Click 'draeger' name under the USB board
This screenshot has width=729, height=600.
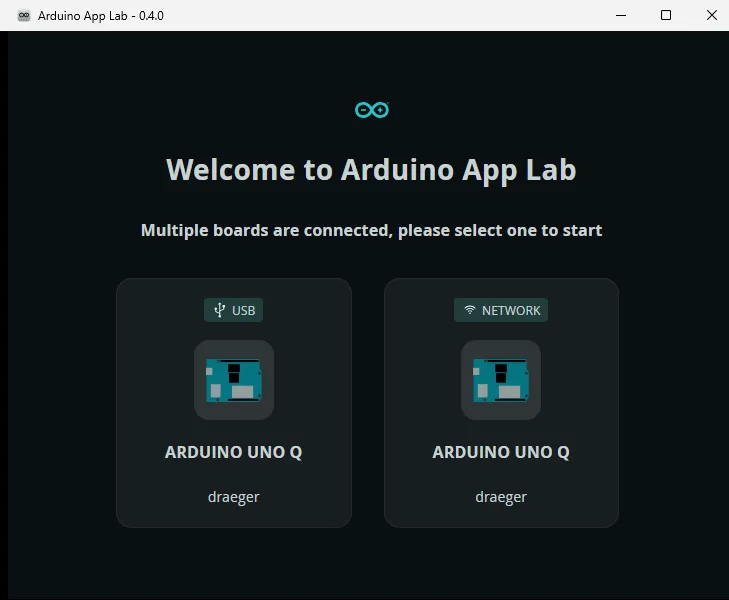pos(233,497)
